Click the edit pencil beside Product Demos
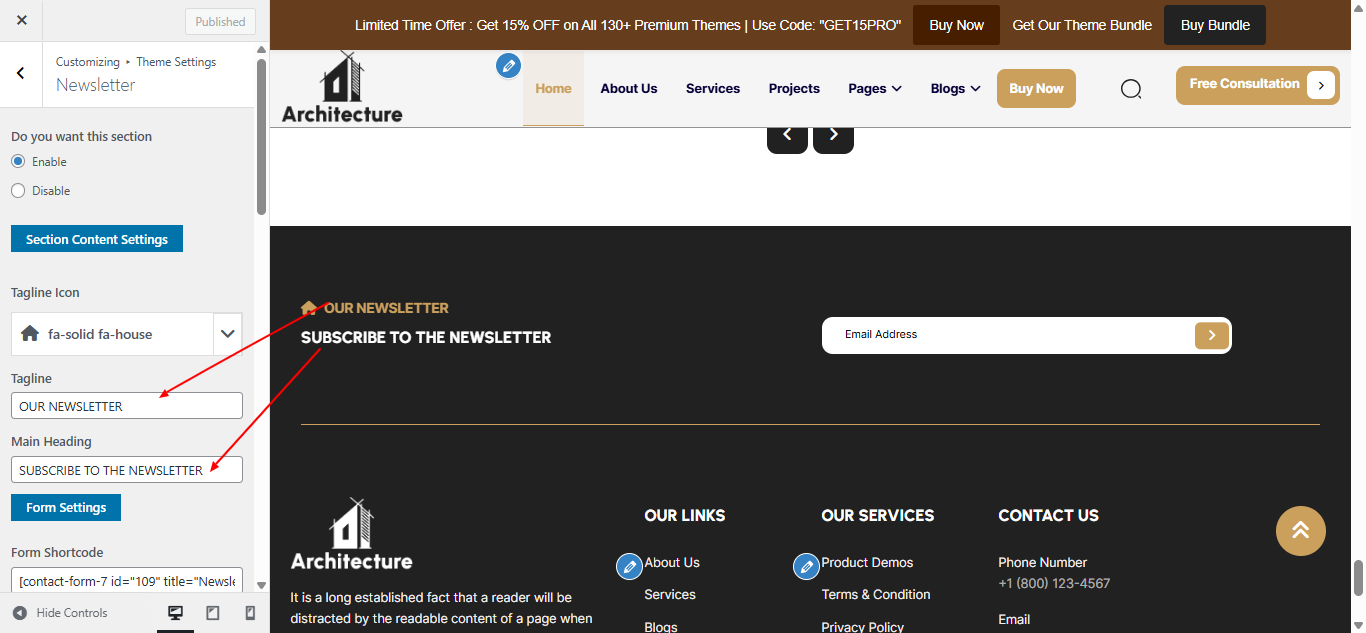Viewport: 1366px width, 633px height. coord(806,566)
